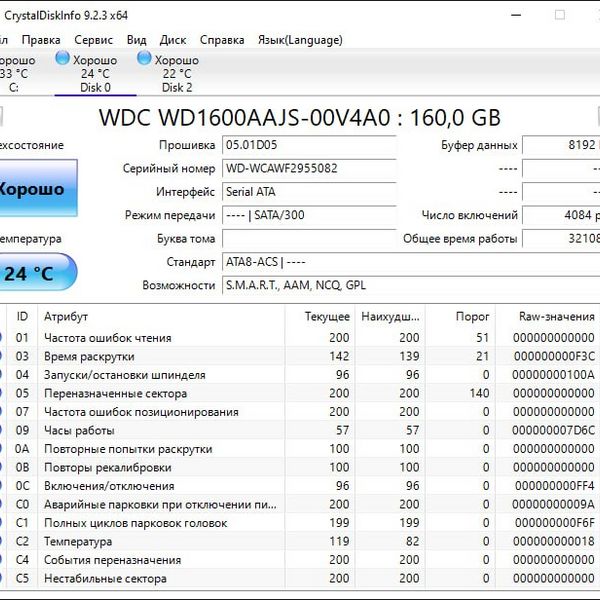Click worst value 82
The width and height of the screenshot is (600, 600).
pyautogui.click(x=412, y=541)
